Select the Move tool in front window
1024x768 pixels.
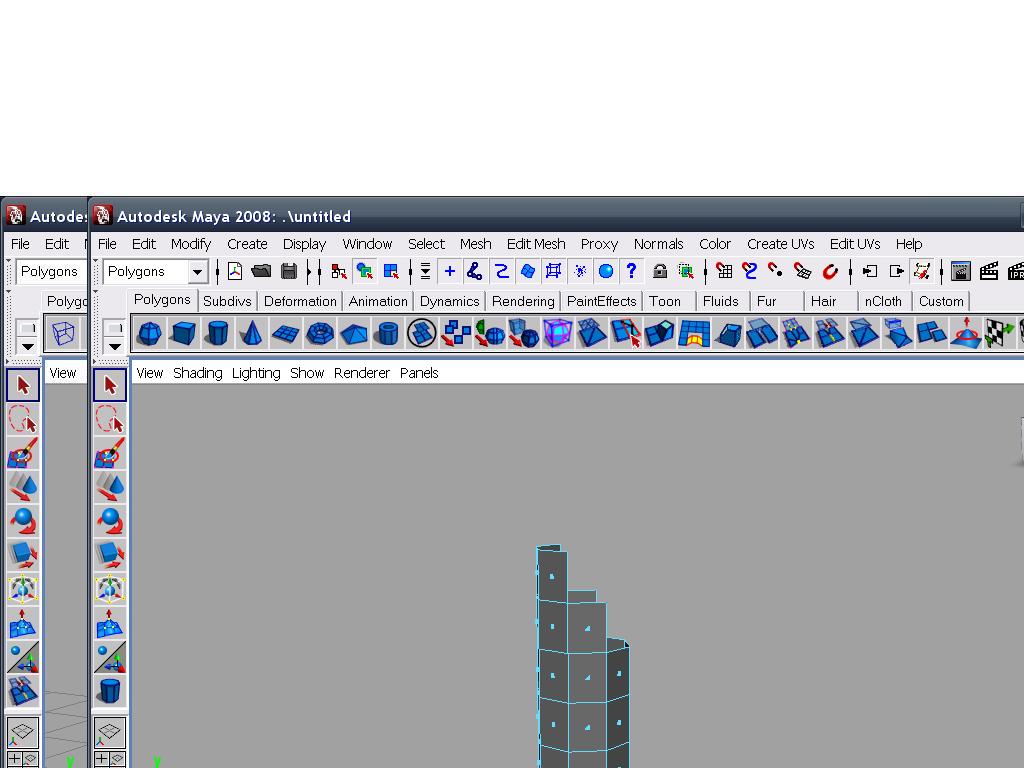tap(110, 487)
